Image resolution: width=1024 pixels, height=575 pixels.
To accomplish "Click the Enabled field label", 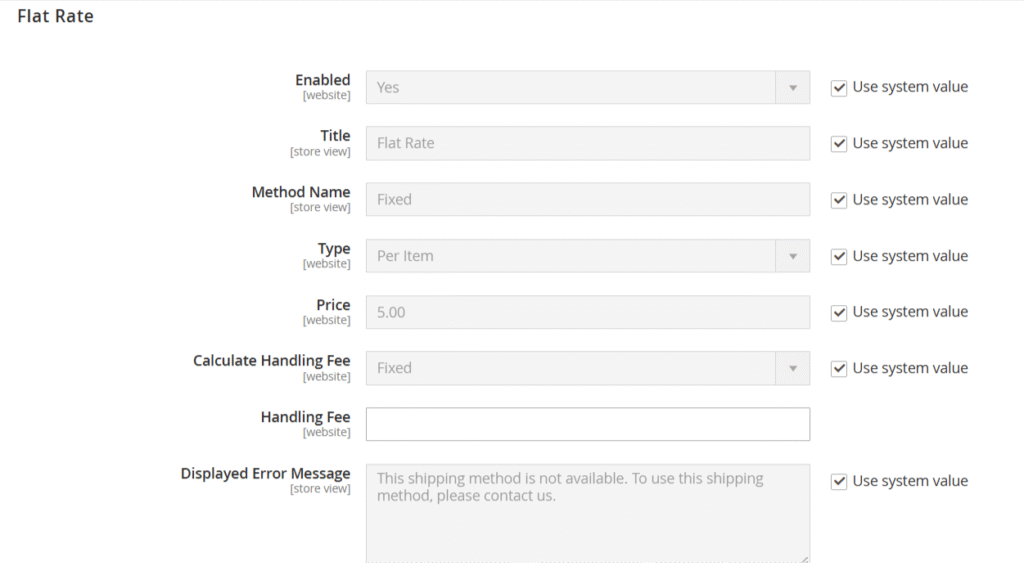I will click(x=322, y=80).
